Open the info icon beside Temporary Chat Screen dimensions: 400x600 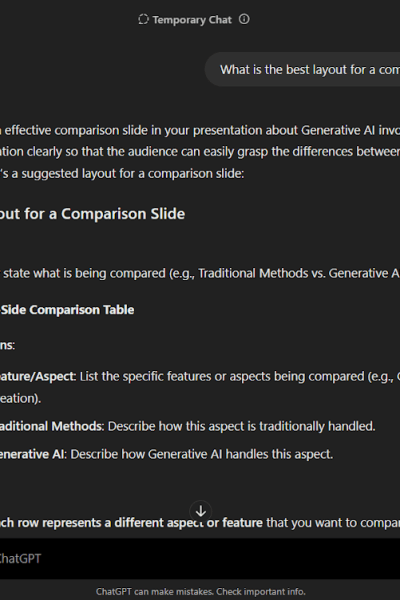pos(244,19)
